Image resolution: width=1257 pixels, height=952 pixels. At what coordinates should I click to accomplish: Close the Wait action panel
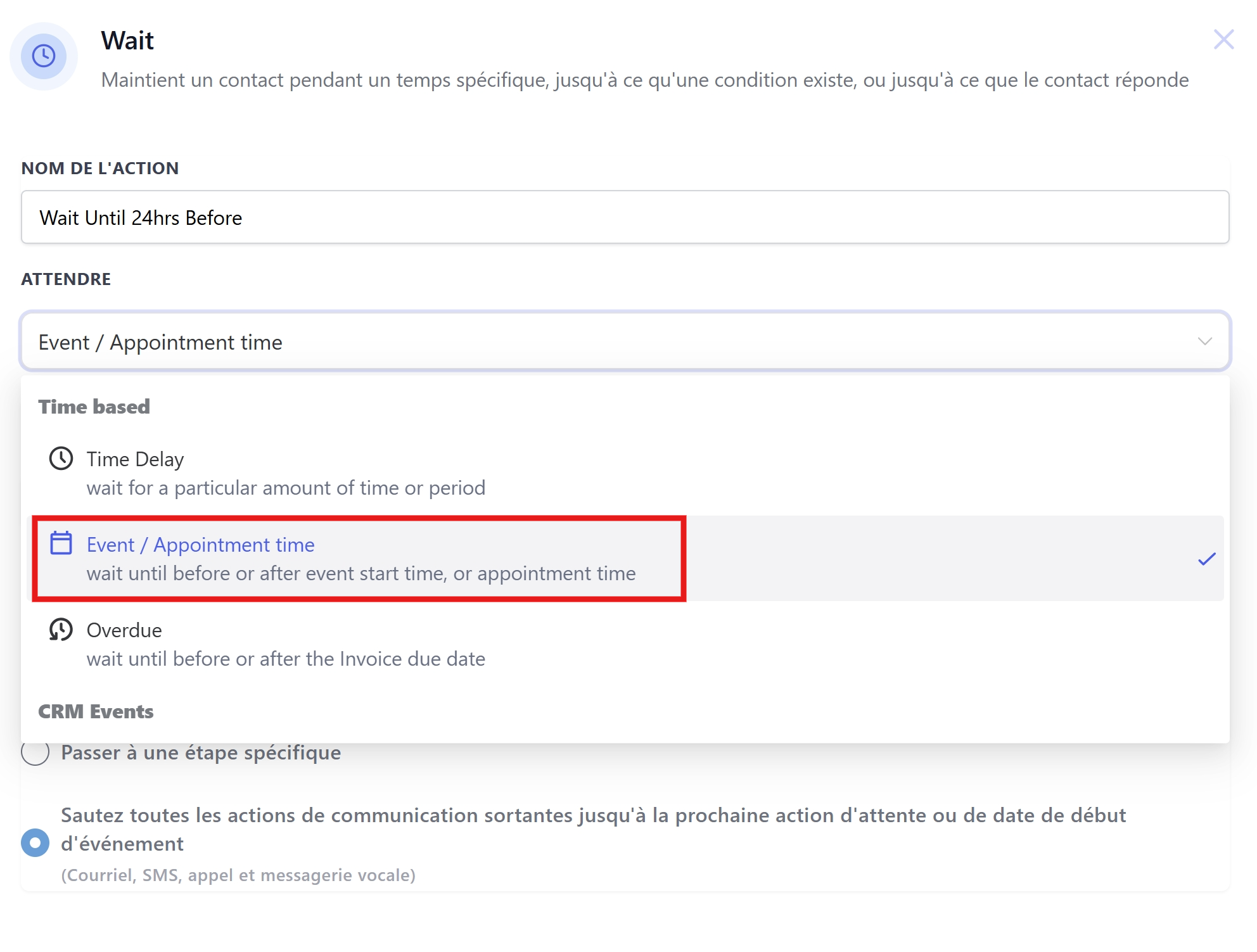[1223, 39]
